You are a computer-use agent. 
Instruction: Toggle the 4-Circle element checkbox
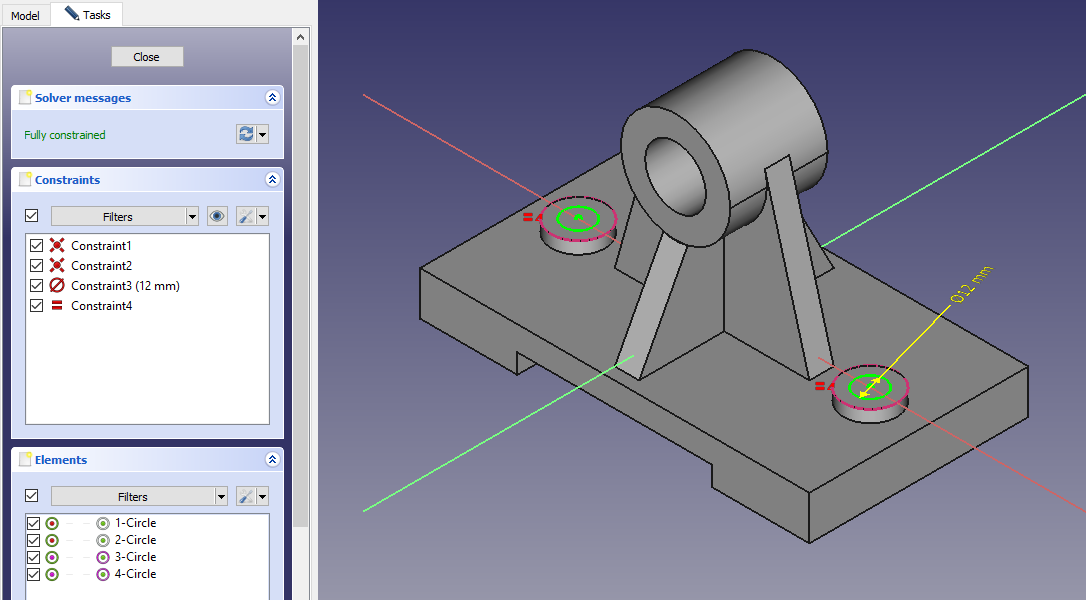coord(33,574)
